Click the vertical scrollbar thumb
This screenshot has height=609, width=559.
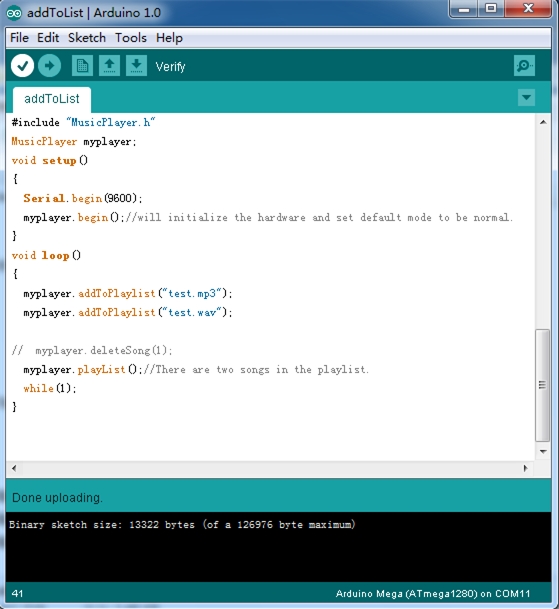pyautogui.click(x=543, y=385)
